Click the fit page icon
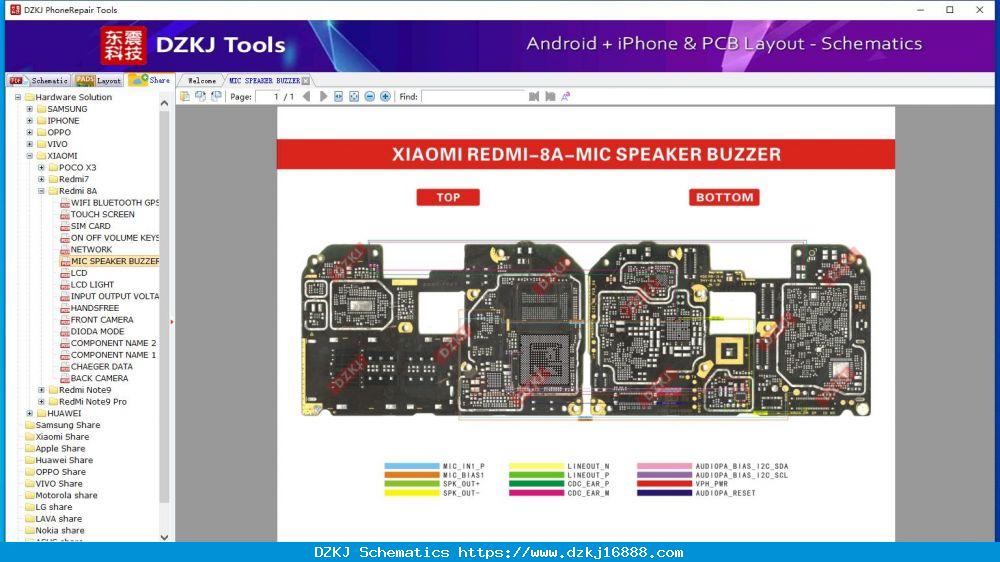The image size is (1000, 562). pyautogui.click(x=354, y=96)
